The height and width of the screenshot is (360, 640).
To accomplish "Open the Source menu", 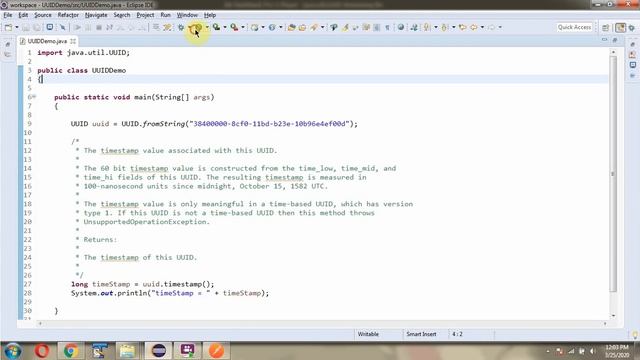I will (x=43, y=15).
